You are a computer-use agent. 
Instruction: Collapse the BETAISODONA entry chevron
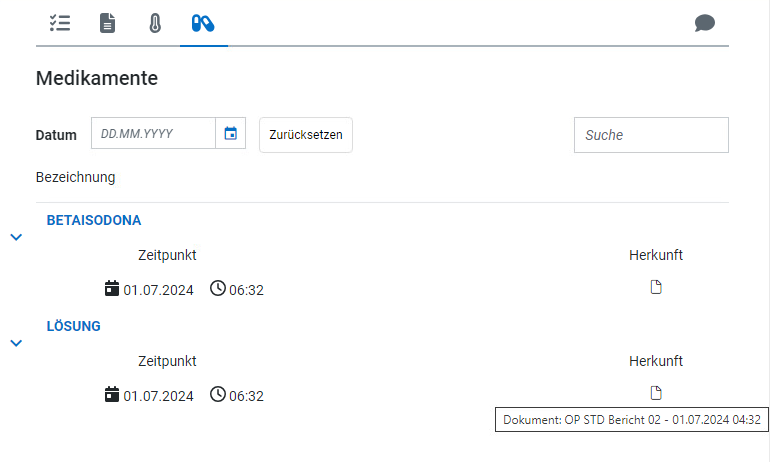[x=16, y=238]
